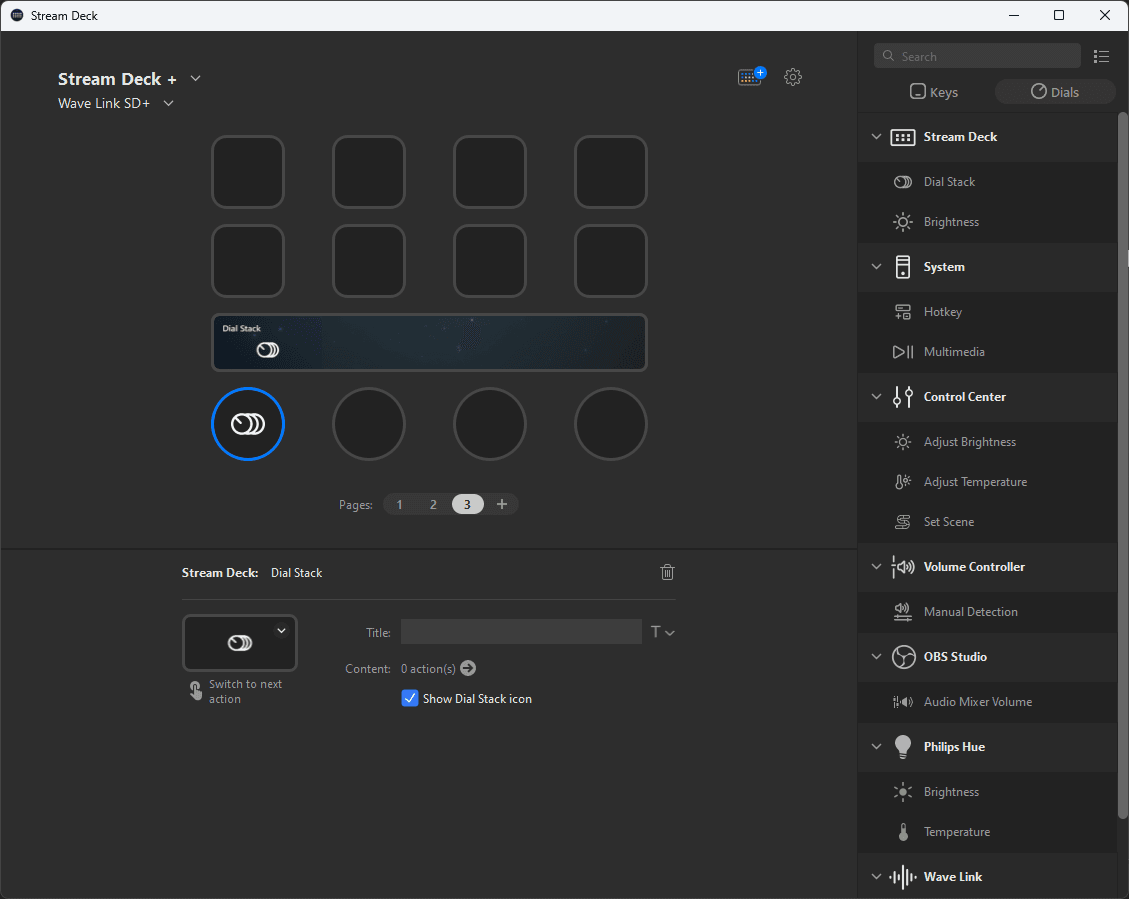This screenshot has width=1129, height=899.
Task: Collapse the Control Center category
Action: click(x=877, y=397)
